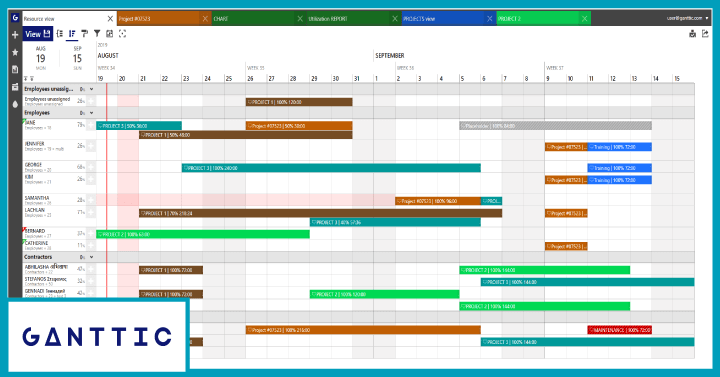
Task: Click the WEEK 37 header
Action: [555, 68]
